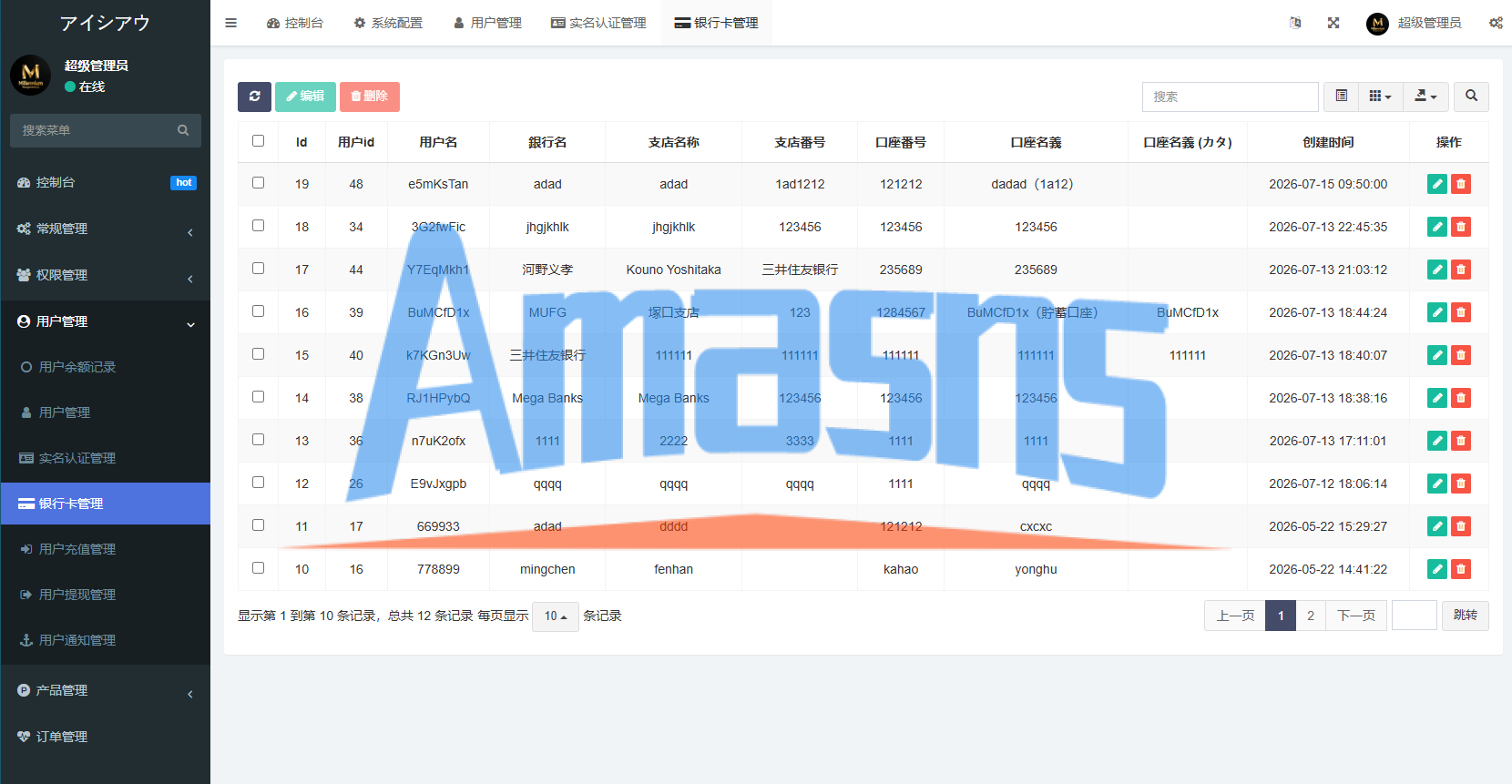
Task: Focus the table 搜索 input field
Action: point(1230,97)
